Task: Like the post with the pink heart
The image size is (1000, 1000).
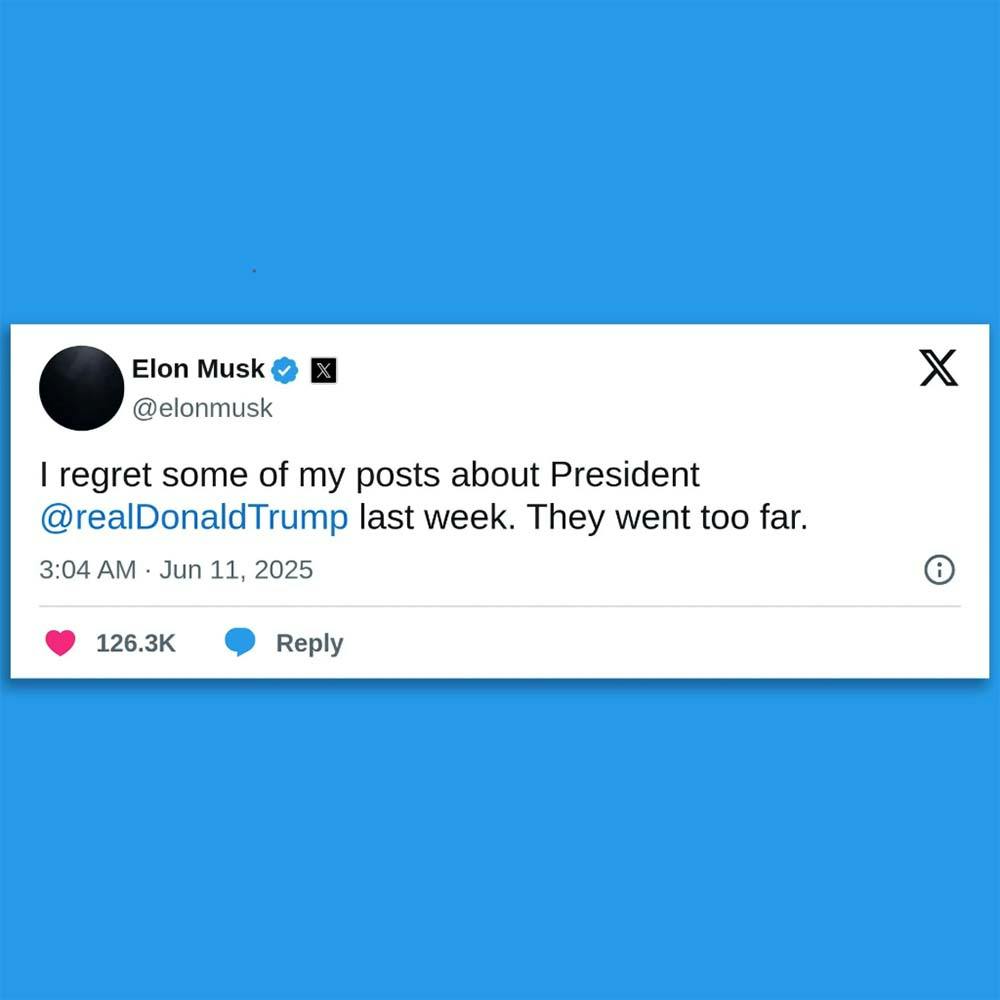Action: pyautogui.click(x=61, y=643)
